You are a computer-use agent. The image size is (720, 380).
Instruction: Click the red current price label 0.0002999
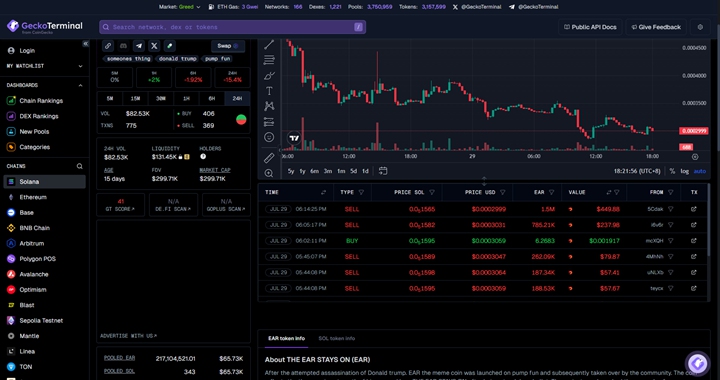pos(693,131)
